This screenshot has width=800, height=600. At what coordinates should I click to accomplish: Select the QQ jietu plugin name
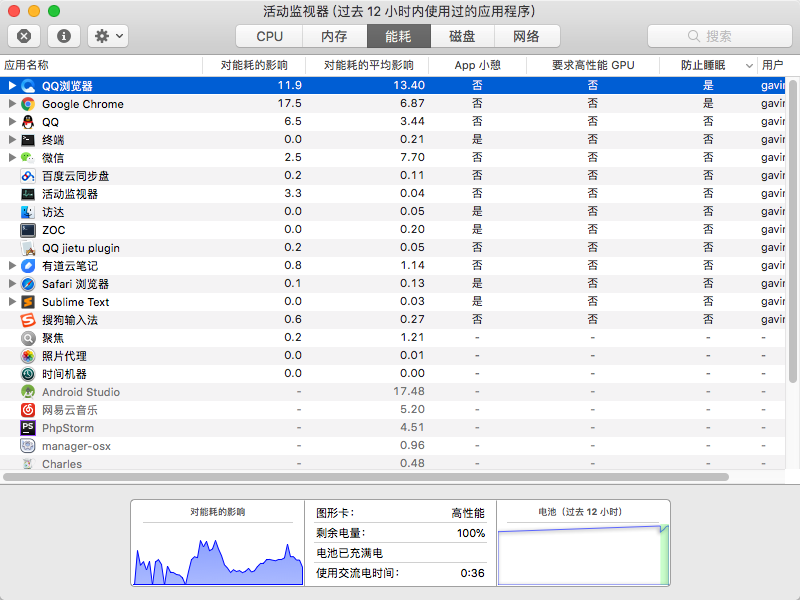81,248
